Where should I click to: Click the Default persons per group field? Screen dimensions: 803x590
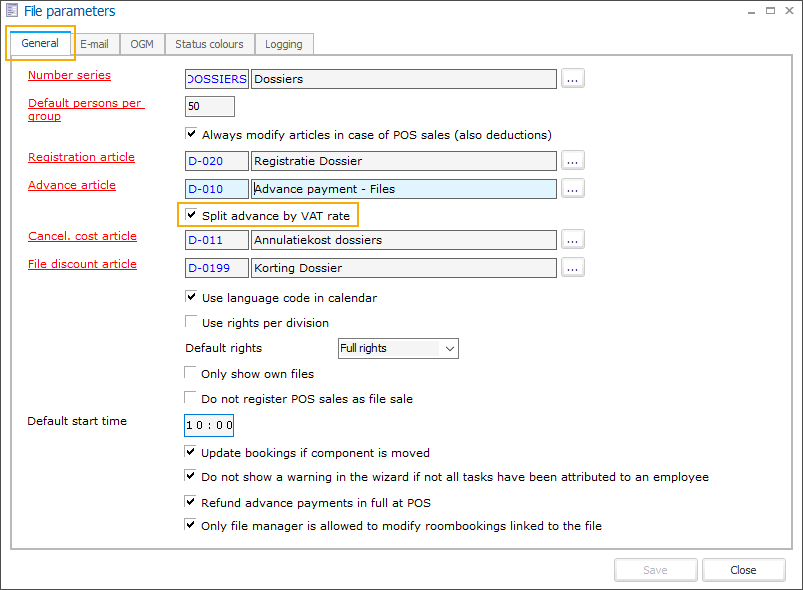[210, 106]
